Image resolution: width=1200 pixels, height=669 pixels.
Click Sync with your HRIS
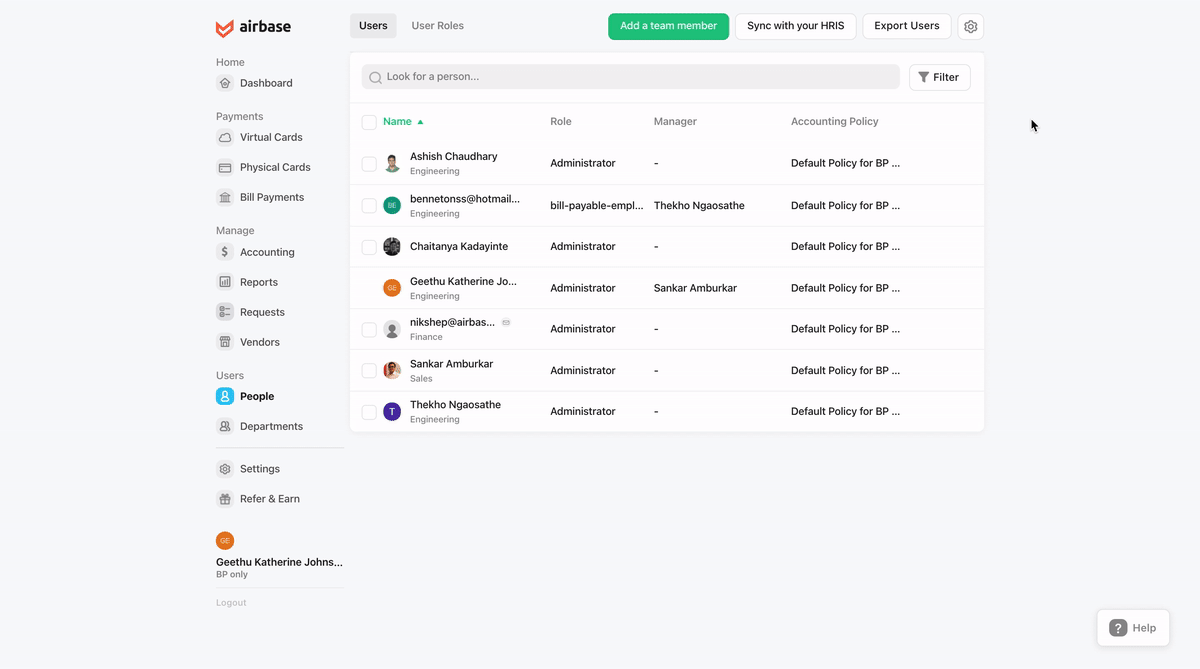click(x=795, y=26)
